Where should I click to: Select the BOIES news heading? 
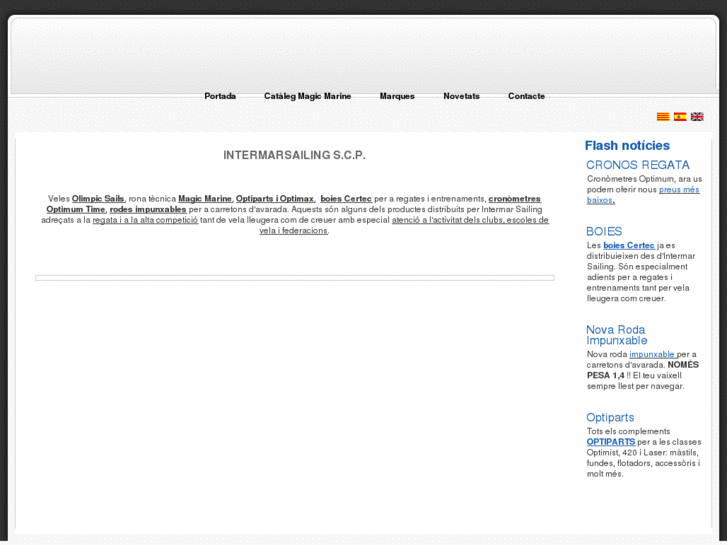pos(604,231)
